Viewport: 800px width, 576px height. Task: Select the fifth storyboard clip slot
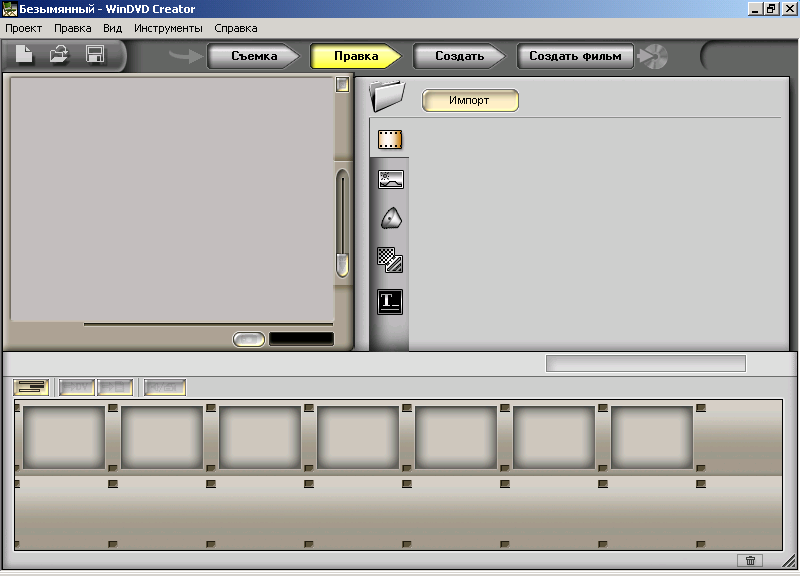click(456, 437)
